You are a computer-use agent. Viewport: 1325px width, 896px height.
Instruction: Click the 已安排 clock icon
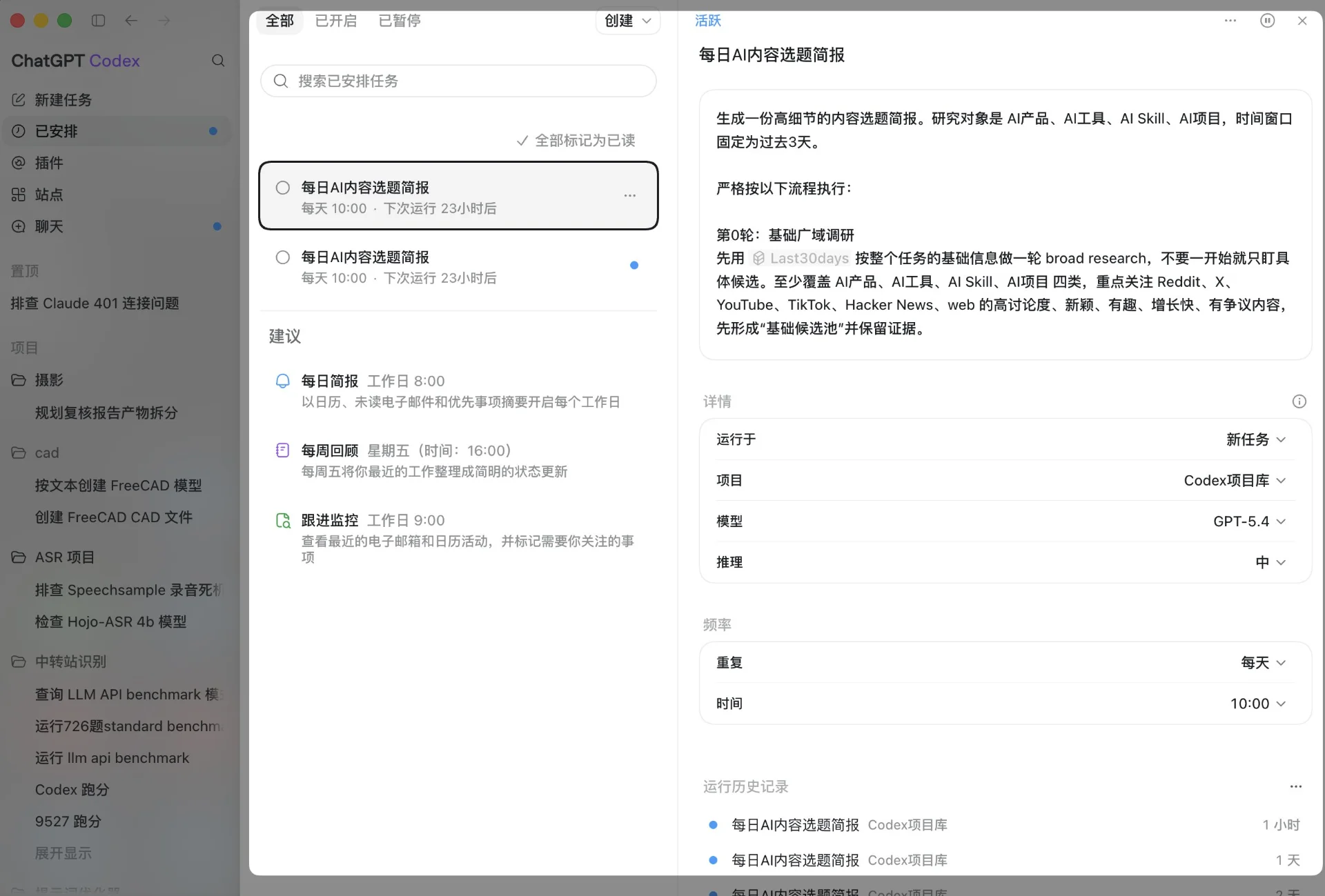tap(19, 131)
